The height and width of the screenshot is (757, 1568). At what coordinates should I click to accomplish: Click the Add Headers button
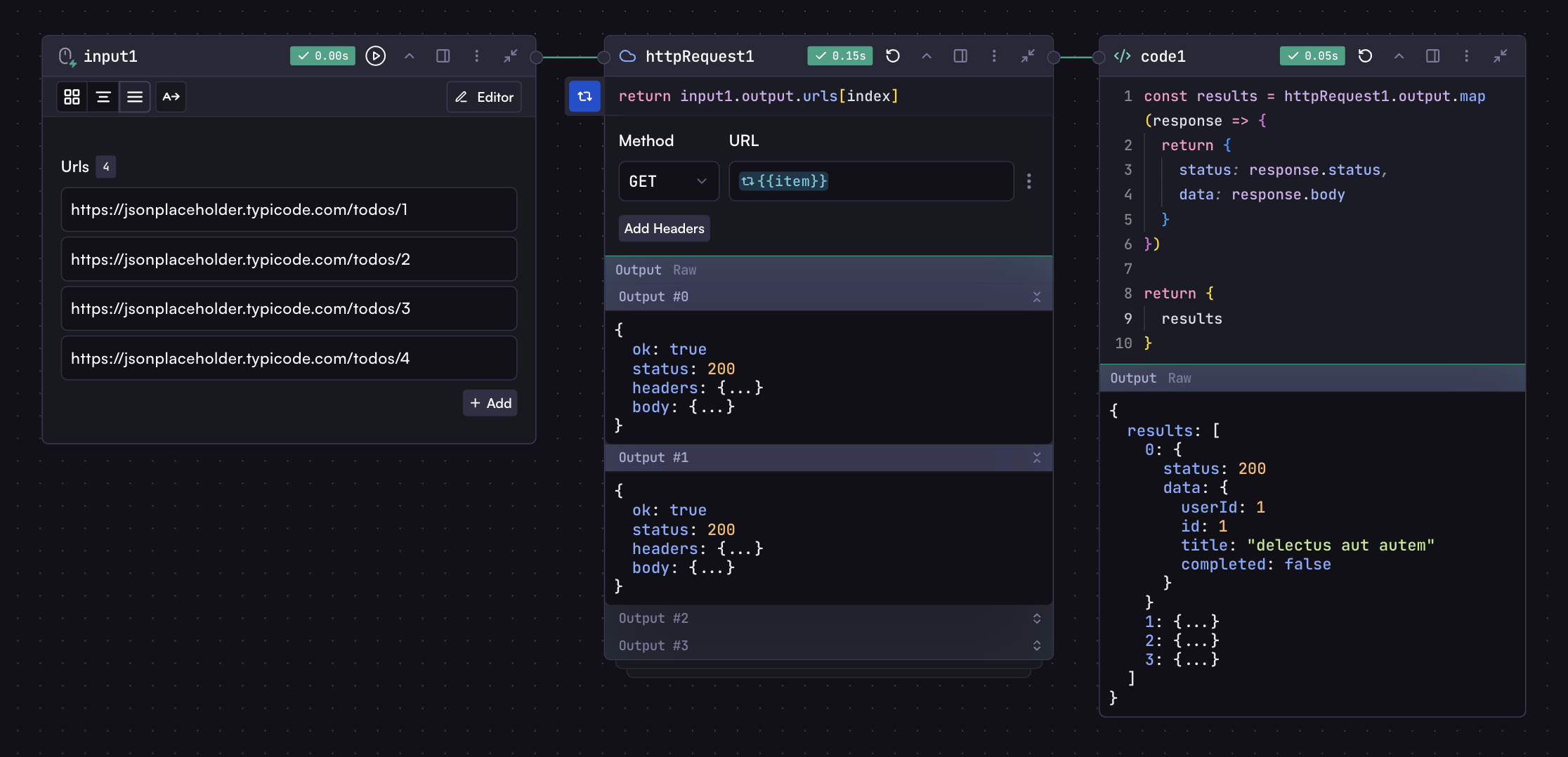pos(664,228)
